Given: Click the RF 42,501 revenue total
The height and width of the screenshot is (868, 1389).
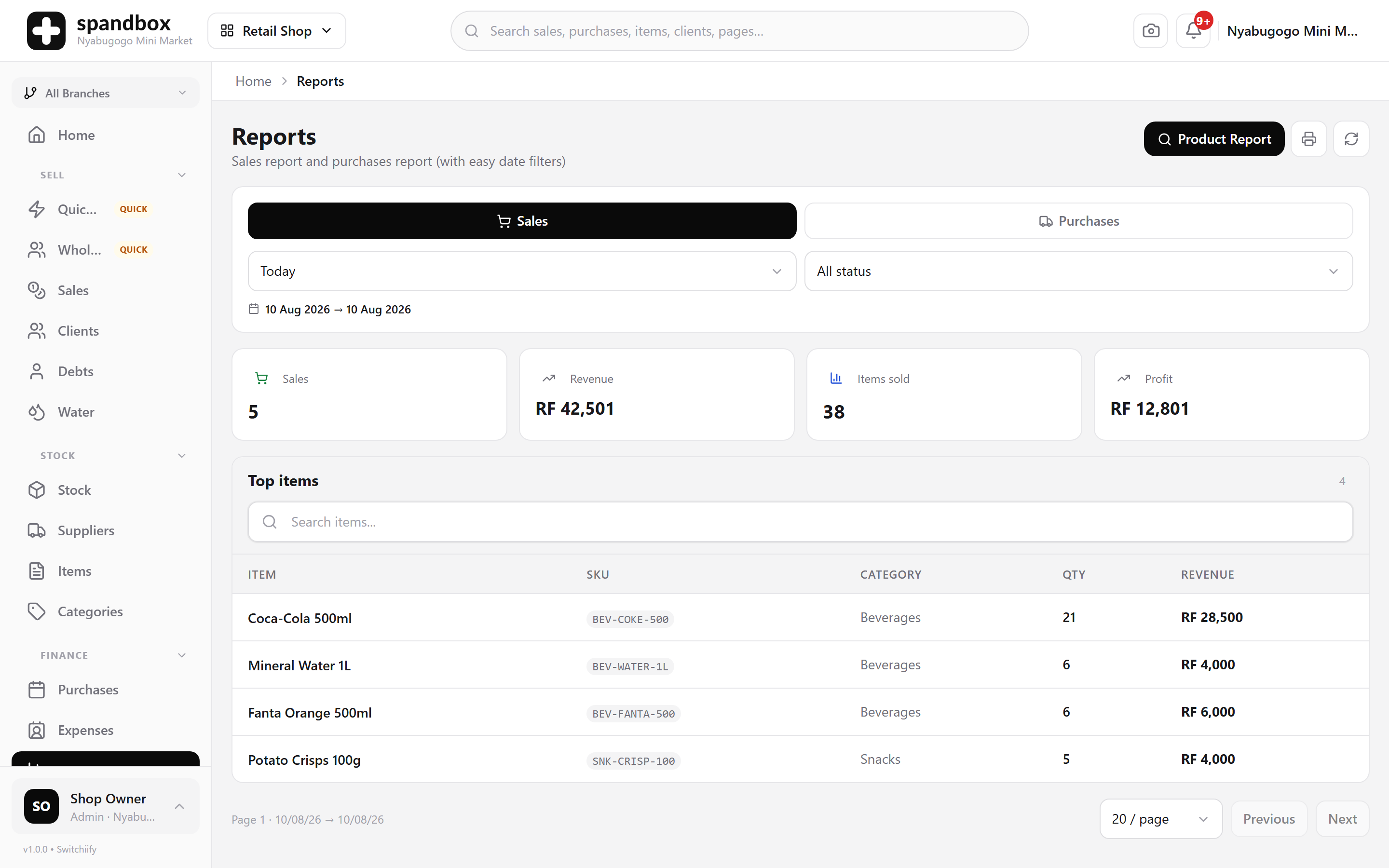Looking at the screenshot, I should (x=574, y=409).
